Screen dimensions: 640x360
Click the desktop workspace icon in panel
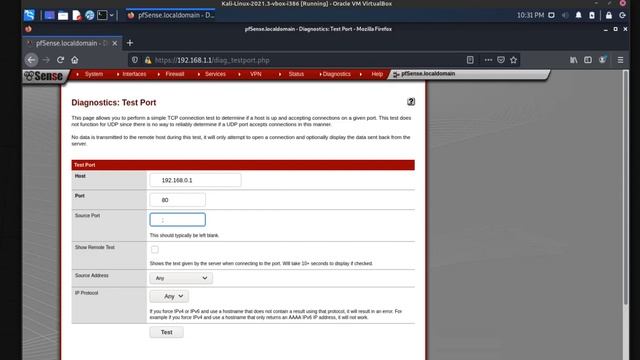pyautogui.click(x=49, y=16)
